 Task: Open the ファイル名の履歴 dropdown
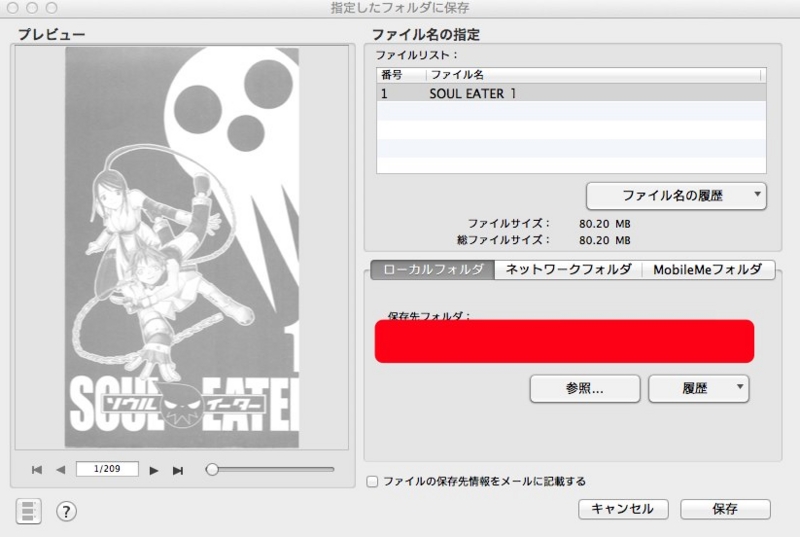click(x=676, y=196)
